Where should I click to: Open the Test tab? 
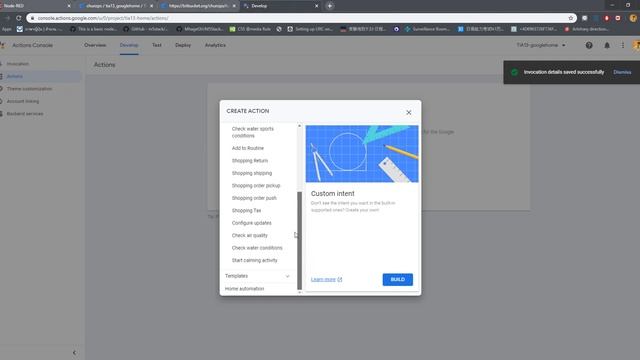[157, 45]
